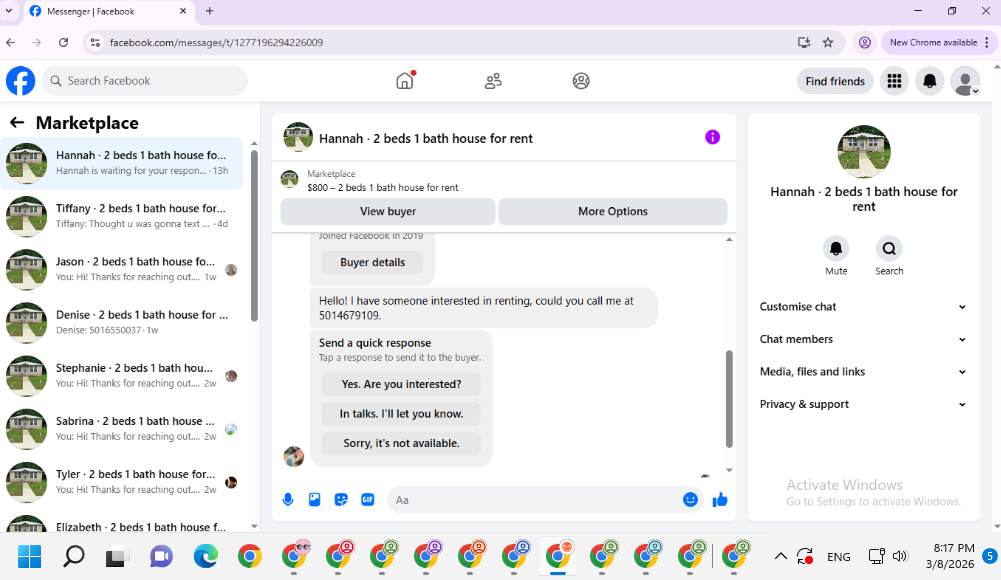
Task: Open the account profile avatar menu
Action: (965, 81)
